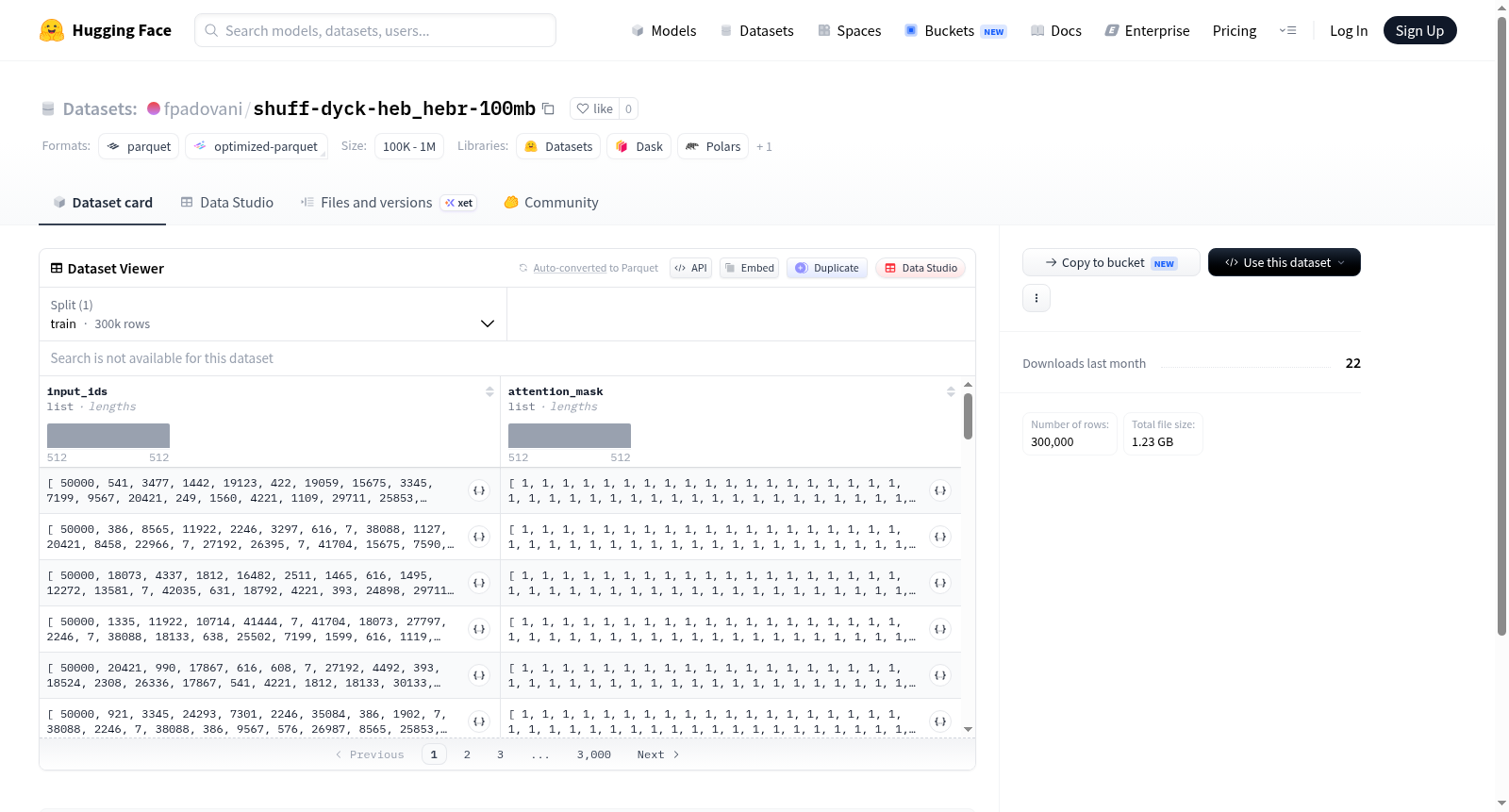Open the train split dropdown
The width and height of the screenshot is (1509, 812).
coord(273,314)
